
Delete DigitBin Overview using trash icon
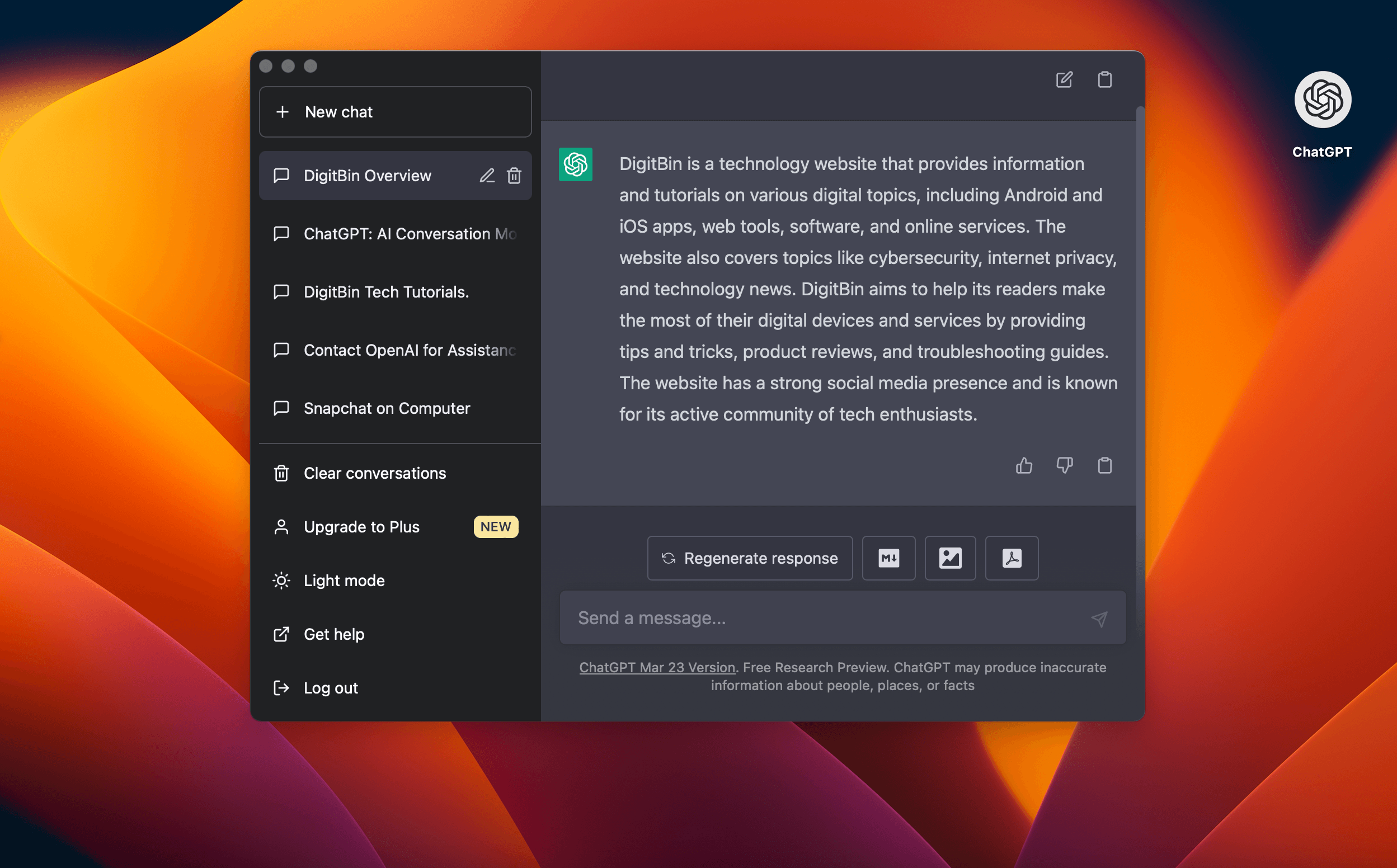pyautogui.click(x=514, y=176)
